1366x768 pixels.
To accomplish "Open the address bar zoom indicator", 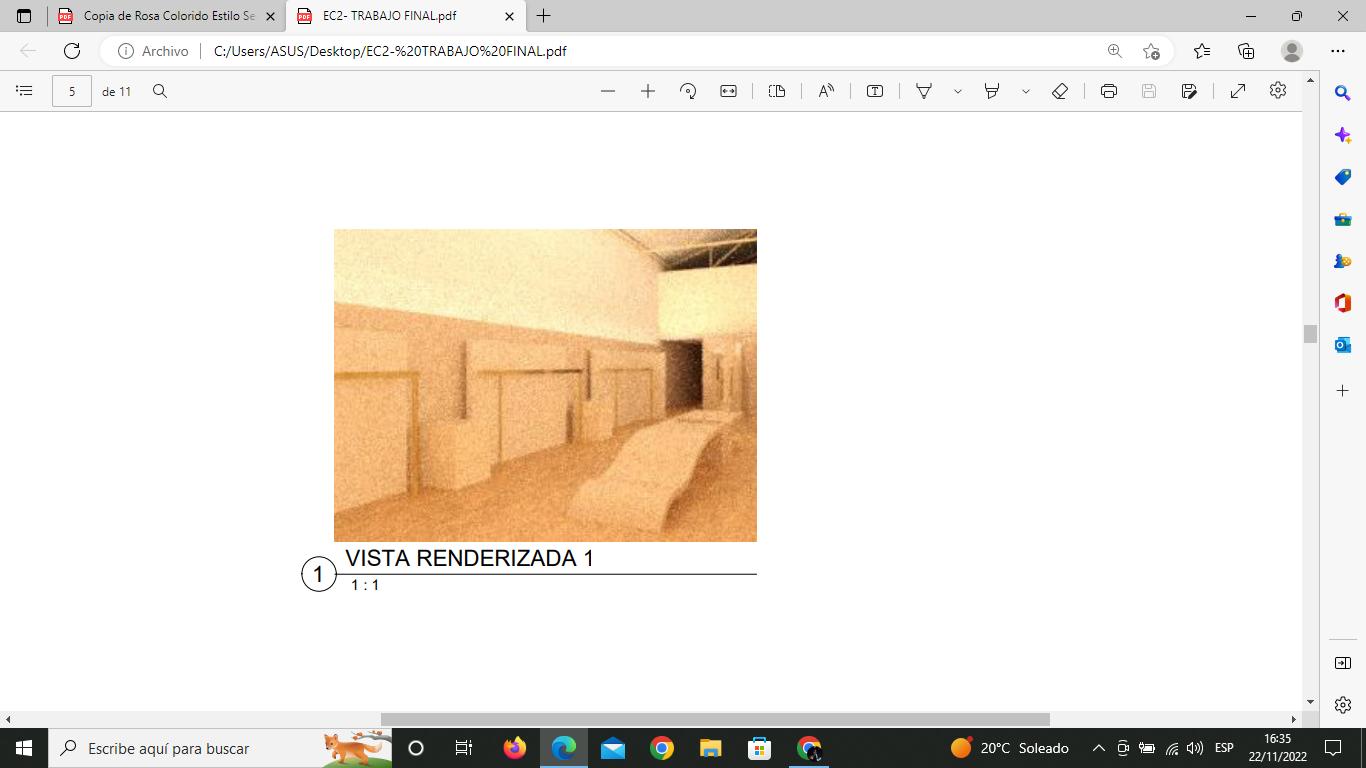I will [1114, 51].
